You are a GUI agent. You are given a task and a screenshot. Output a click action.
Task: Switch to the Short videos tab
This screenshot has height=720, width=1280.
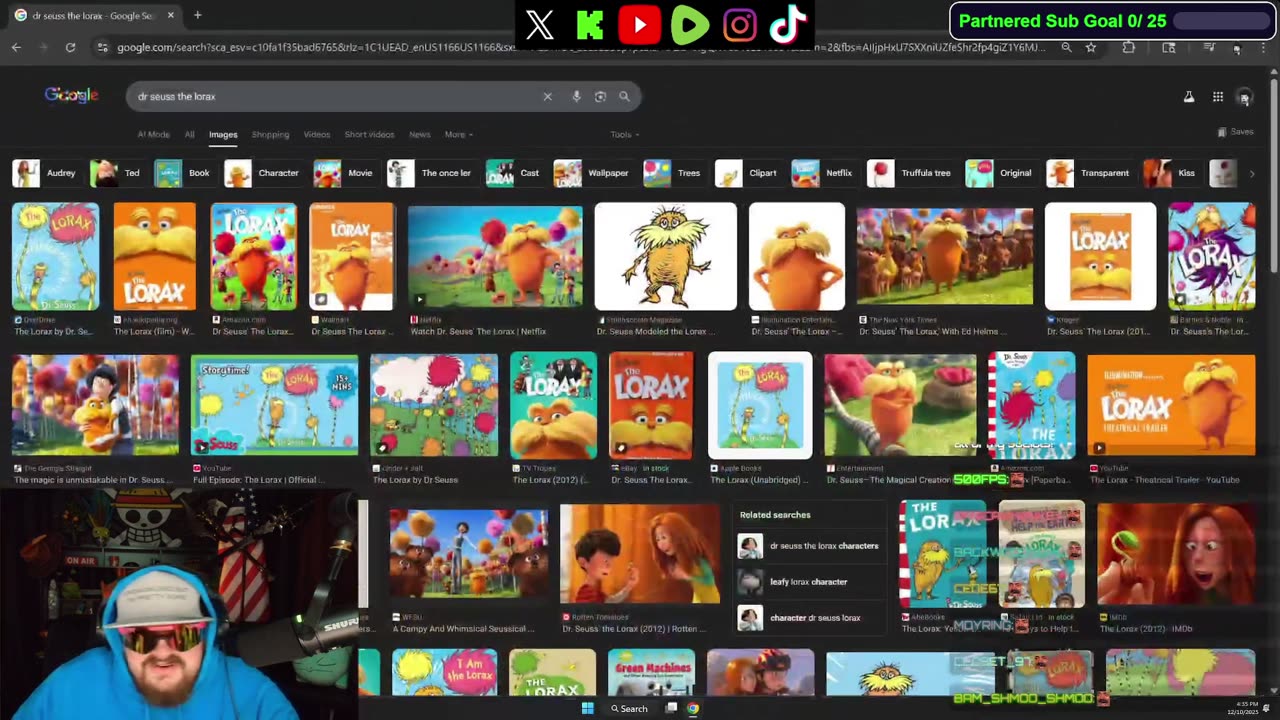pos(369,135)
